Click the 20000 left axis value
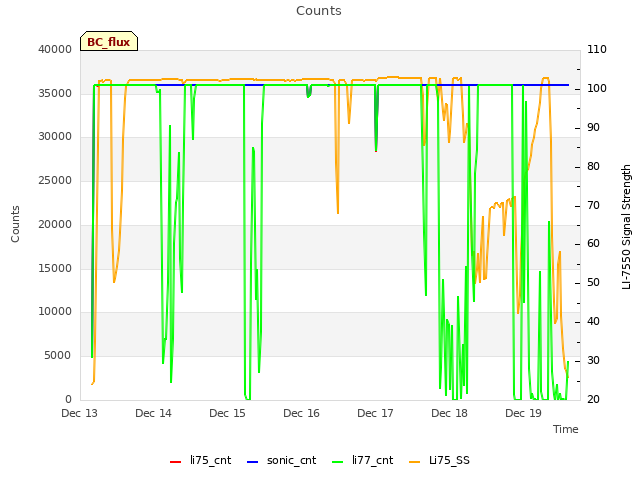Screen dimensions: 640x480 click(55, 224)
